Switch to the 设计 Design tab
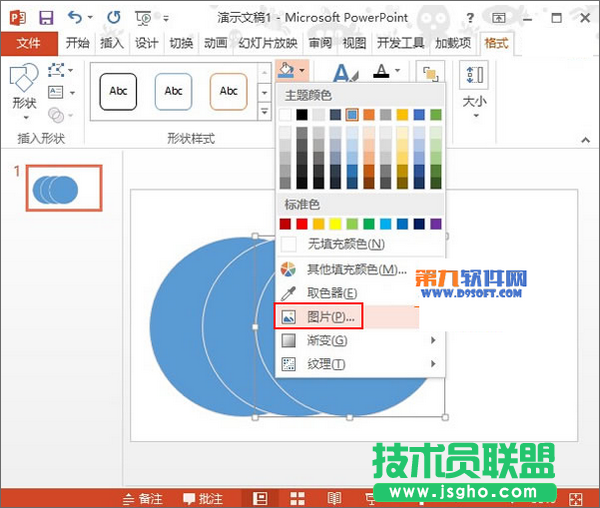 146,43
